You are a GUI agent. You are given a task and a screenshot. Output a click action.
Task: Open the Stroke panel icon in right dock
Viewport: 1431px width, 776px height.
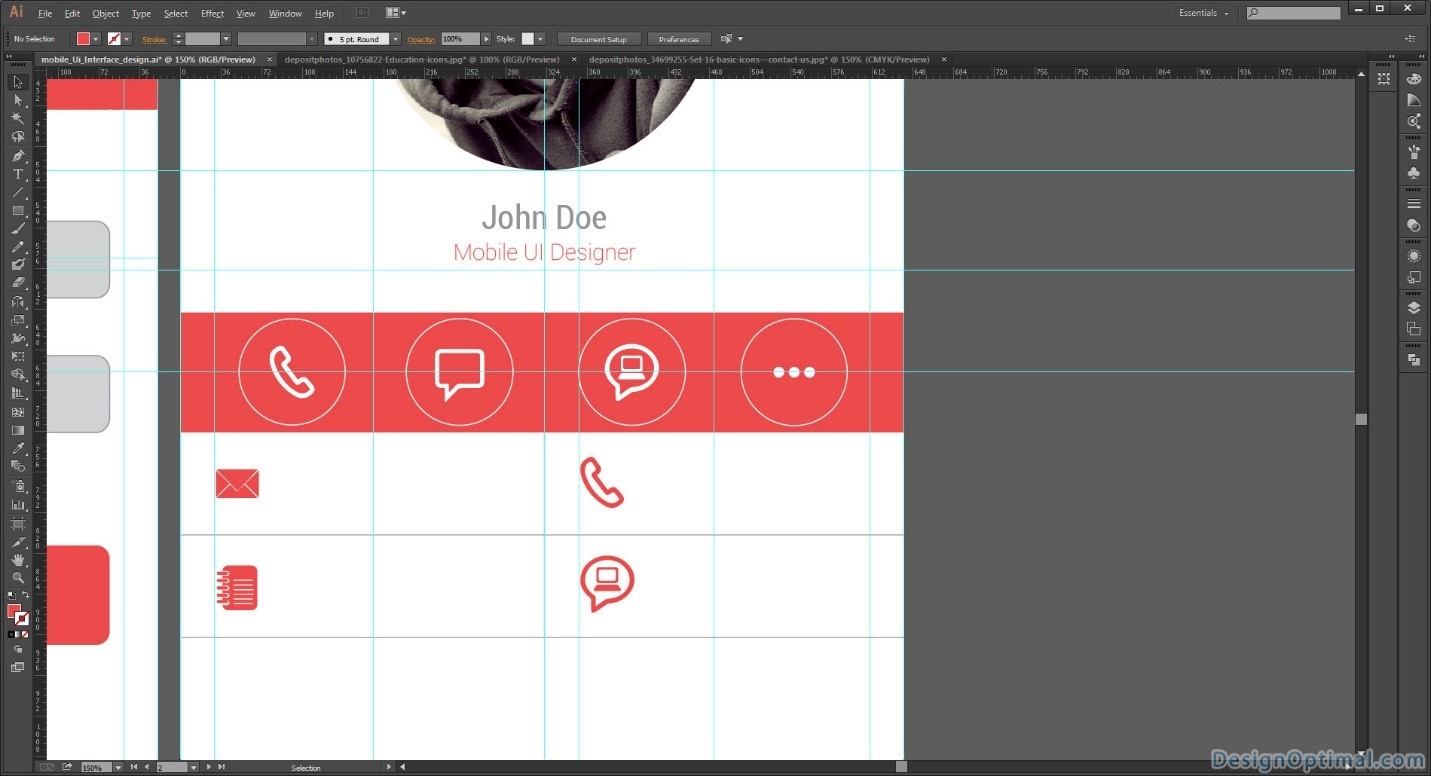1414,204
